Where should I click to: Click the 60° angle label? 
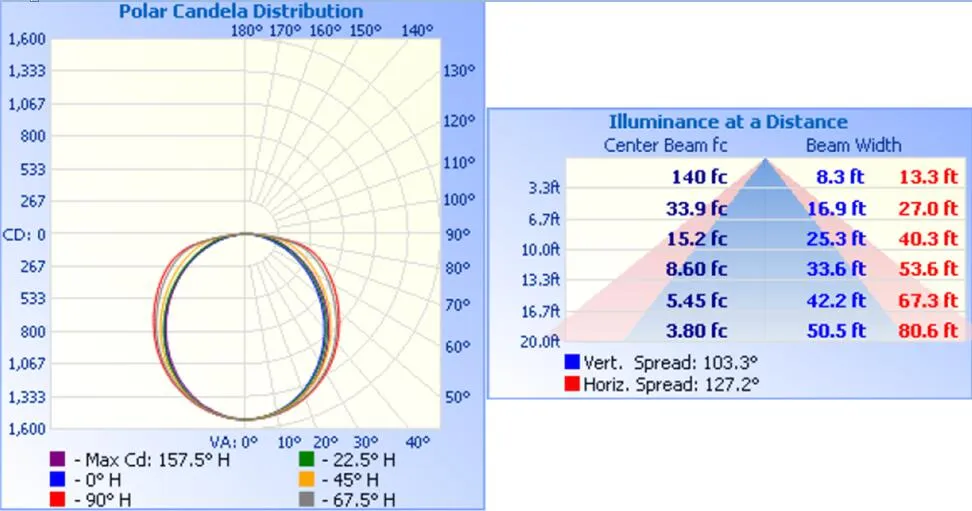[x=457, y=347]
